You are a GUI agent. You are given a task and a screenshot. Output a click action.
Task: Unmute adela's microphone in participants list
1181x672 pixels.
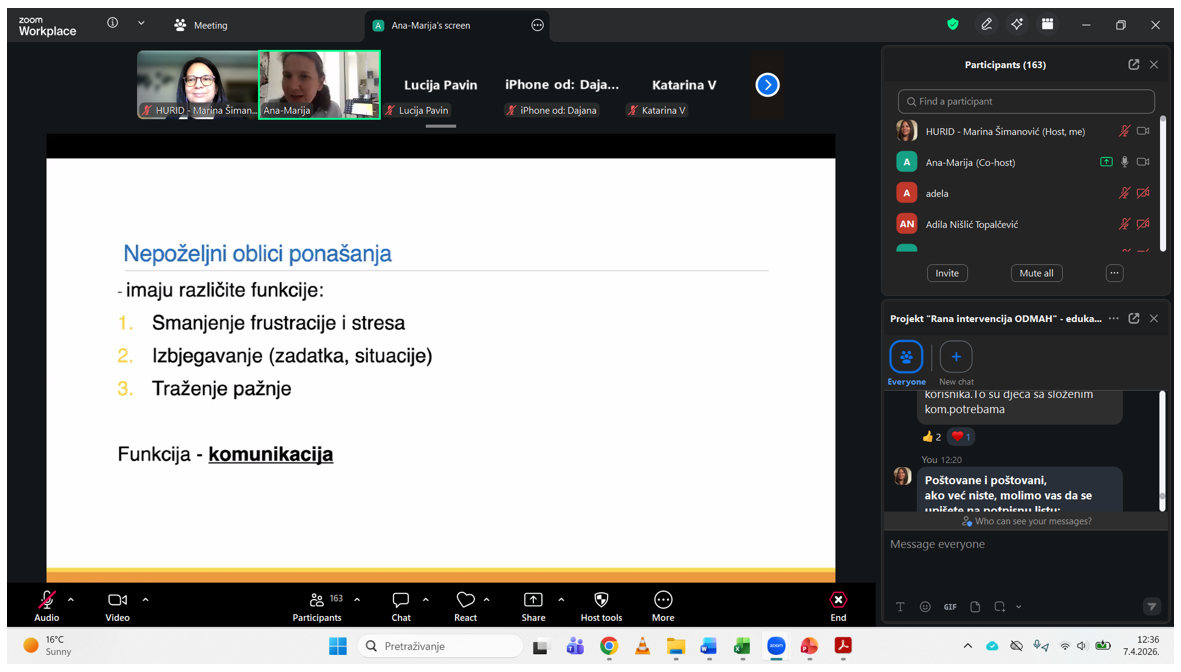[1124, 193]
